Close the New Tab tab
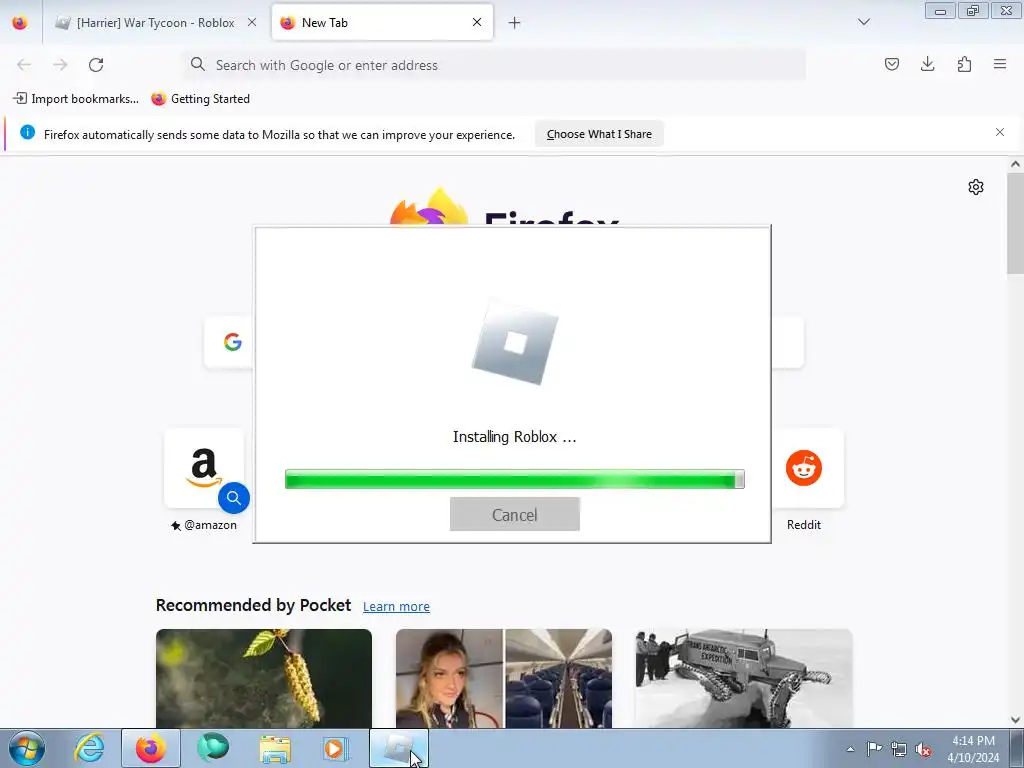The width and height of the screenshot is (1024, 768). (x=477, y=22)
